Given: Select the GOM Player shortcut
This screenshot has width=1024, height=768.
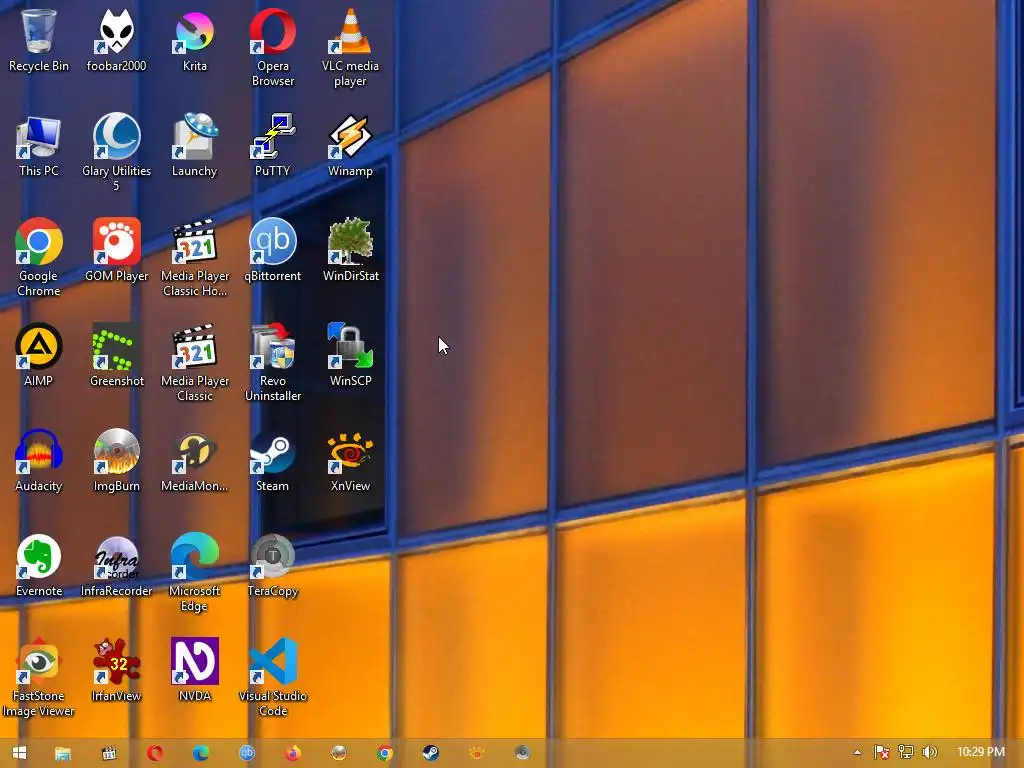Looking at the screenshot, I should (116, 251).
